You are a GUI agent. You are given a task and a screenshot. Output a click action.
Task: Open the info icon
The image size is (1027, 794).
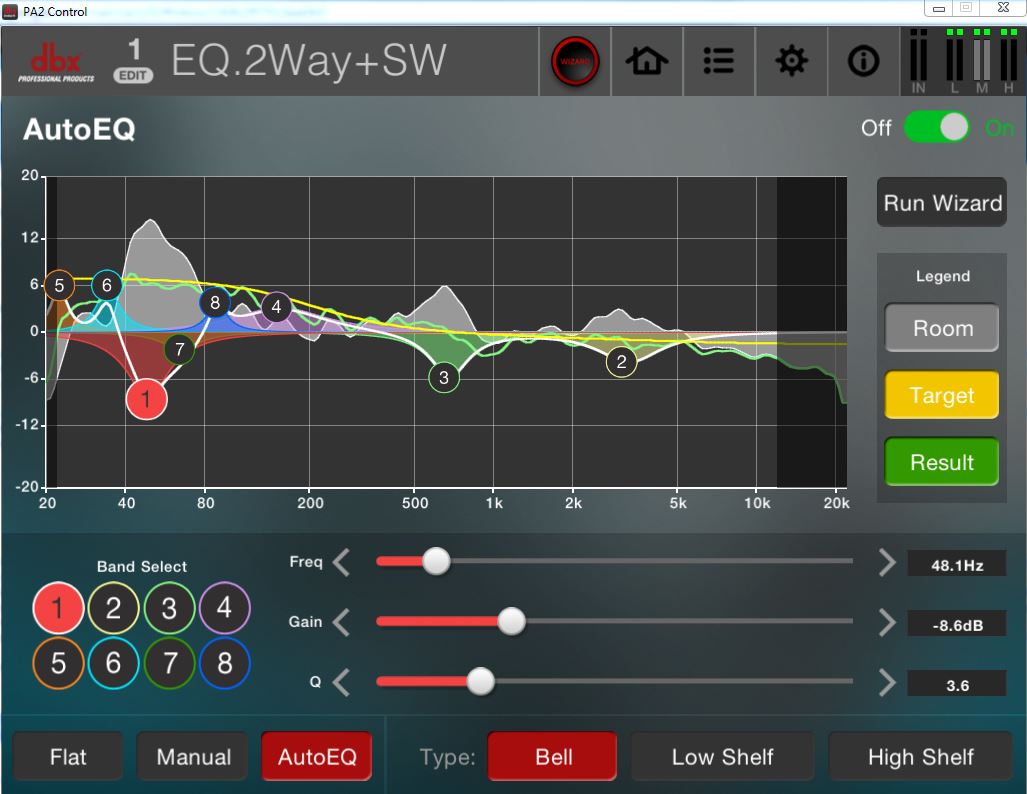[x=863, y=62]
